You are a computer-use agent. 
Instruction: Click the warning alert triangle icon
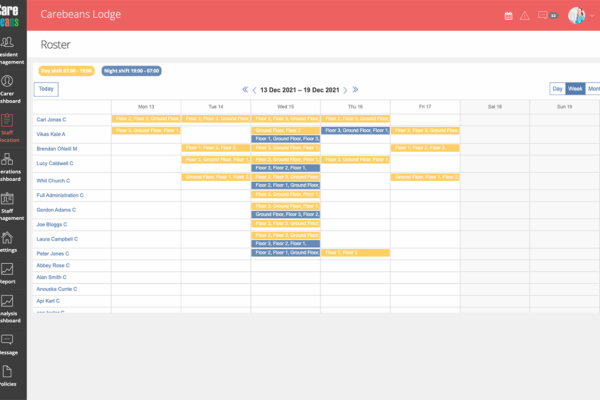coord(525,15)
